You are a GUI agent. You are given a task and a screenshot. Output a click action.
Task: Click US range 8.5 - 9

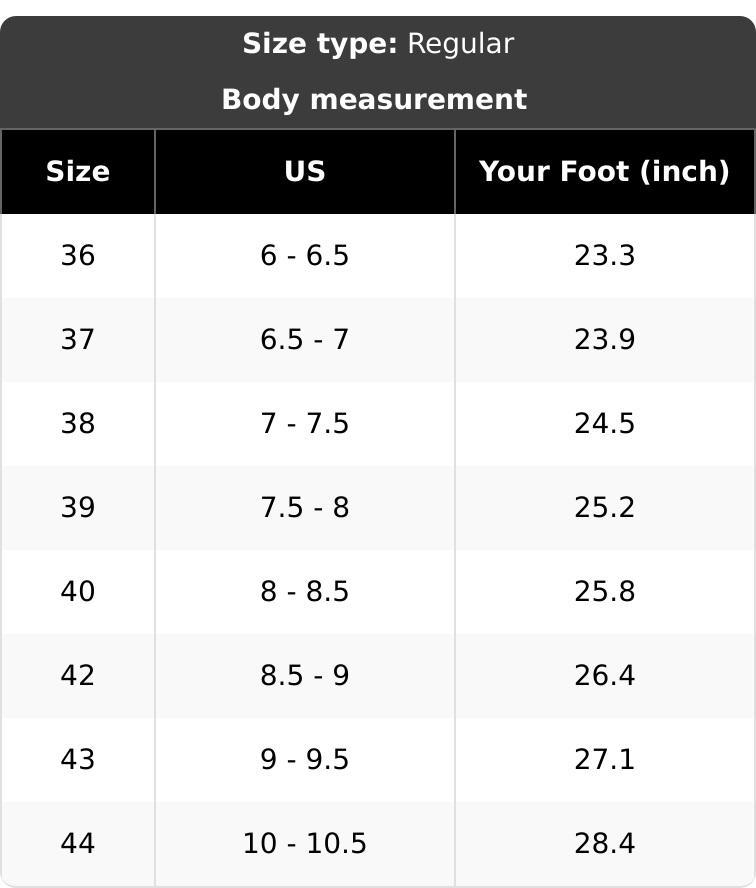coord(305,675)
